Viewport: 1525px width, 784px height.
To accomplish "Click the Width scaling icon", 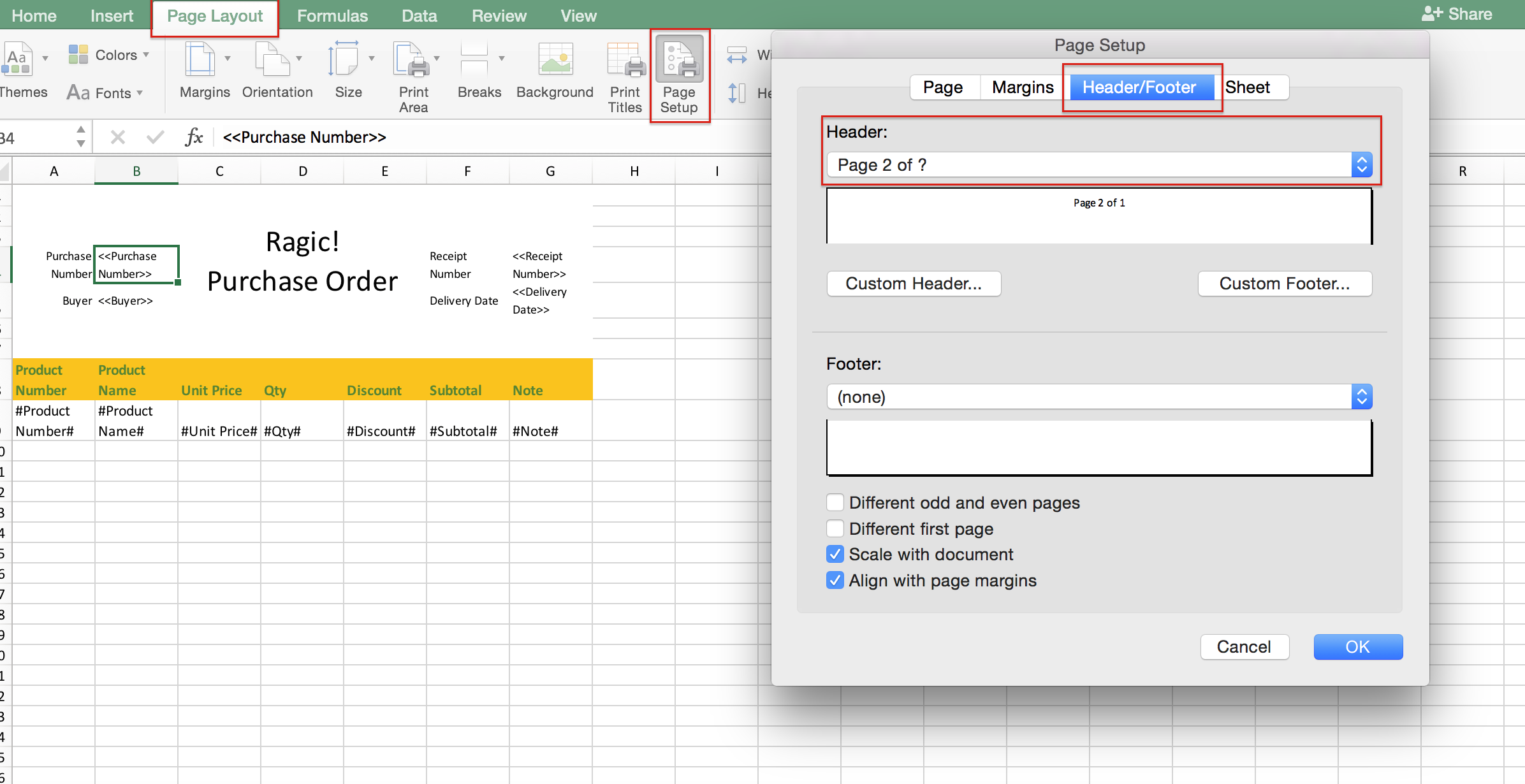I will 737,55.
